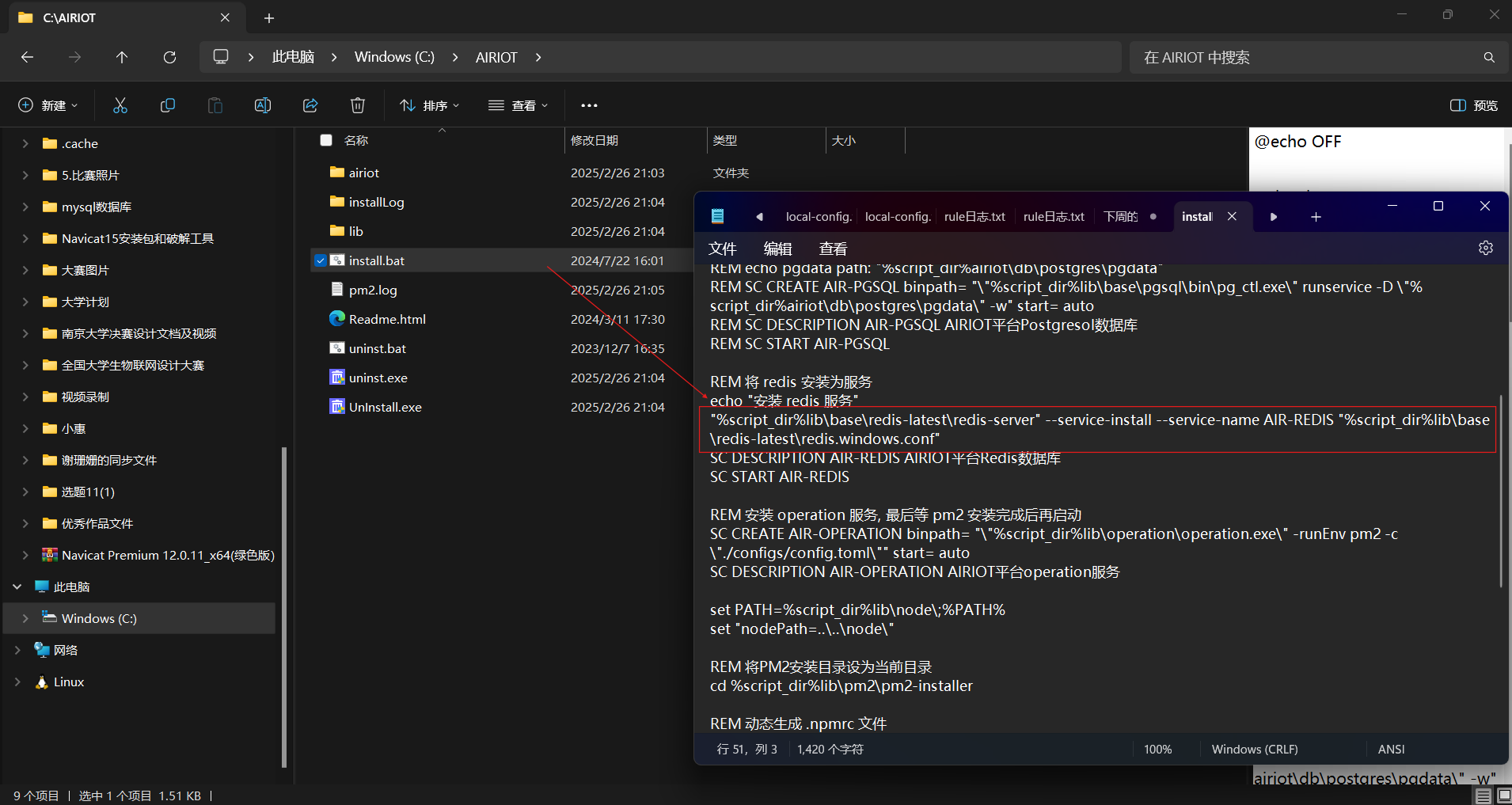Open the 排序 sort dropdown

430,105
